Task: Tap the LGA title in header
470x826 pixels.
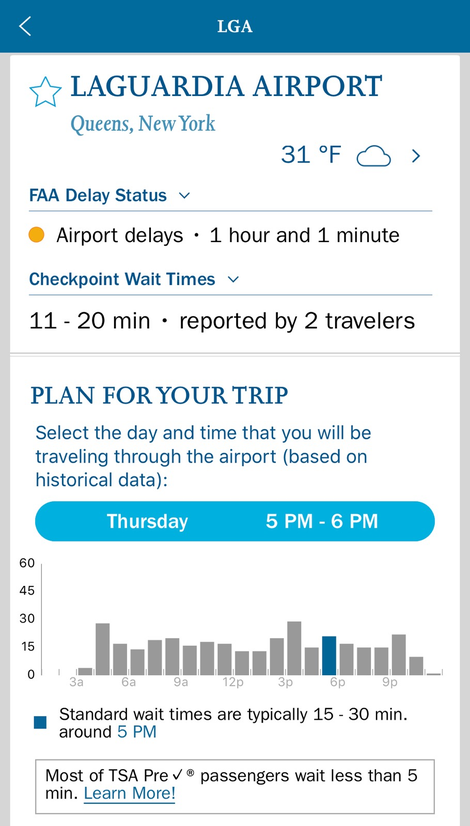Action: click(235, 26)
